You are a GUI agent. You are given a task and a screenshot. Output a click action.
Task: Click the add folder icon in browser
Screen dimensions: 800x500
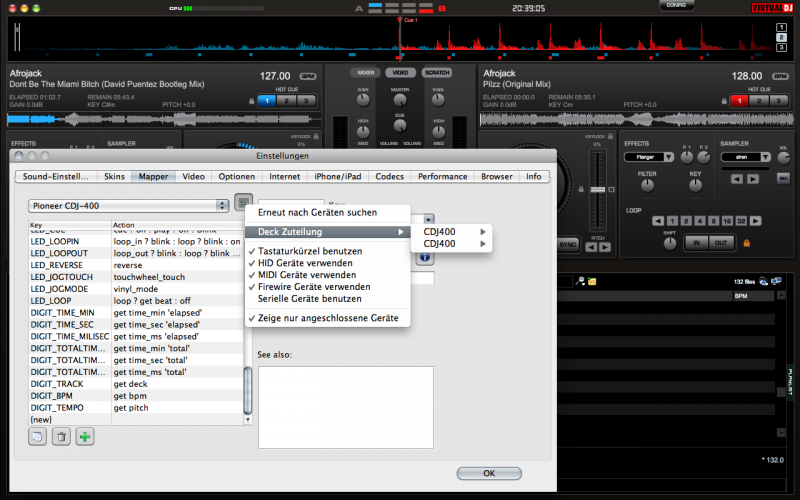[x=592, y=281]
